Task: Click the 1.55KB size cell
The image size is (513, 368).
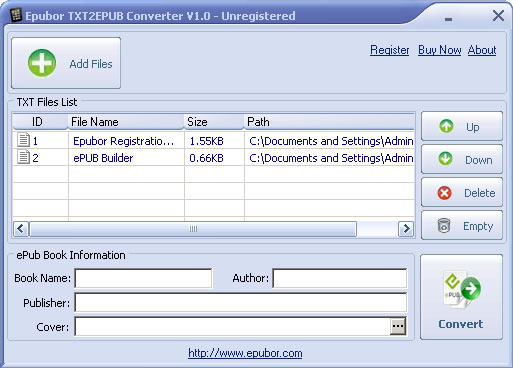Action: tap(206, 141)
